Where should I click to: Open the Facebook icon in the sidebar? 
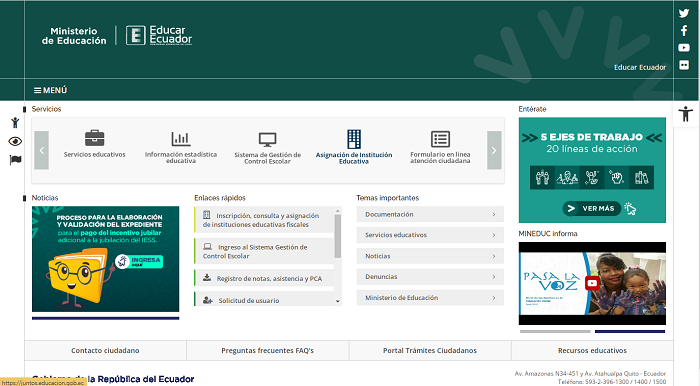point(683,30)
